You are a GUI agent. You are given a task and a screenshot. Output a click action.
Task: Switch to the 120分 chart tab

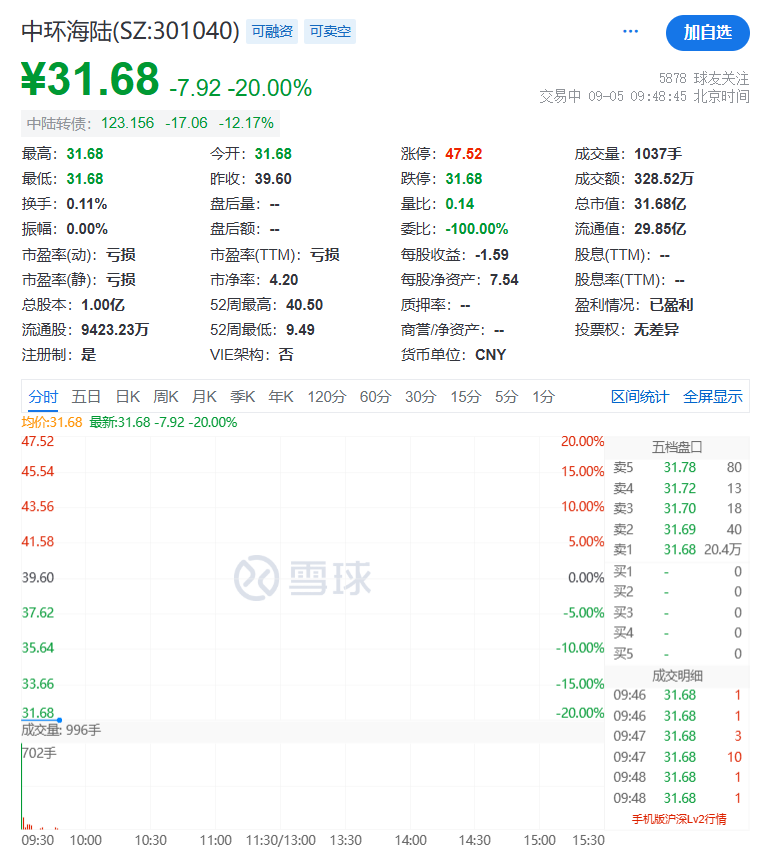(326, 397)
